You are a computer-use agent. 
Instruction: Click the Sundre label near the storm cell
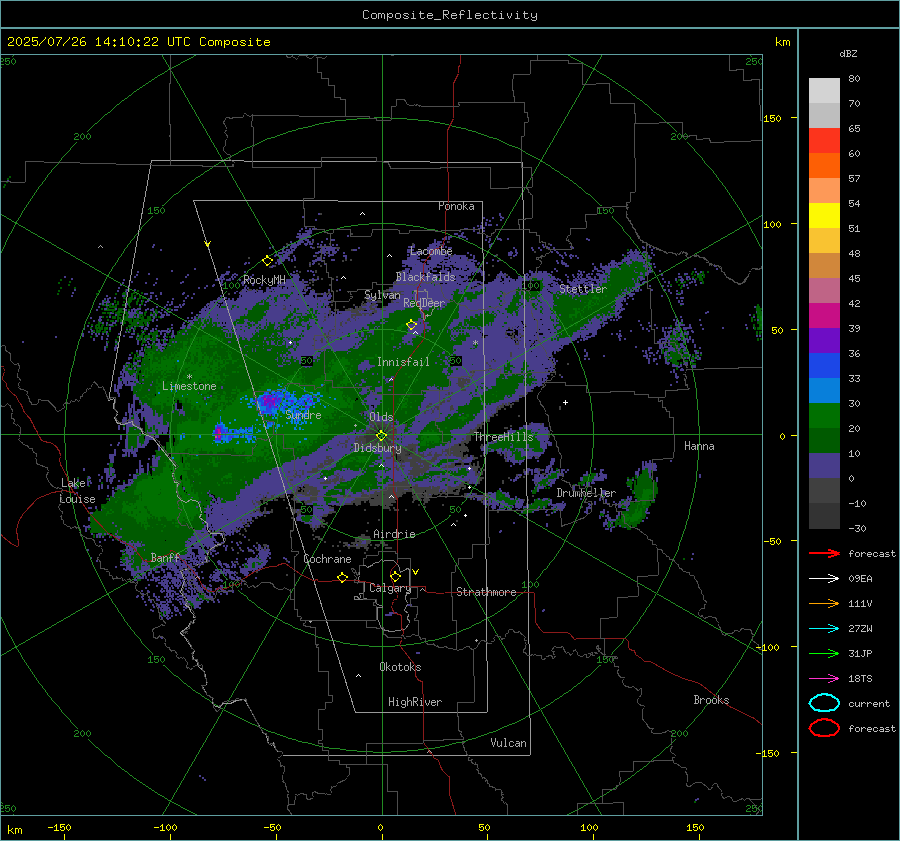coord(304,415)
